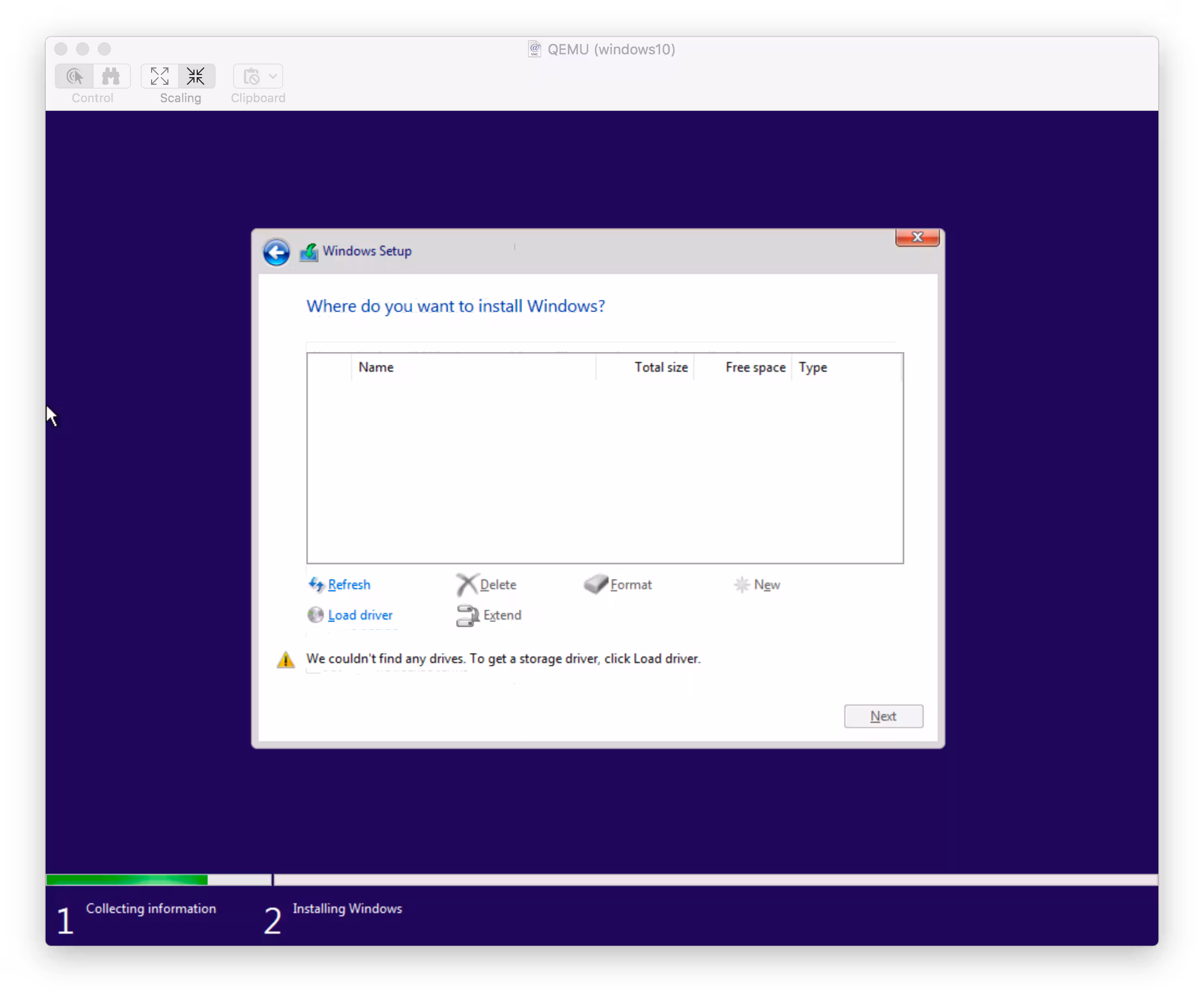Screen dimensions: 1204x1000
Task: Toggle the shrink scaling mode
Action: [x=196, y=76]
